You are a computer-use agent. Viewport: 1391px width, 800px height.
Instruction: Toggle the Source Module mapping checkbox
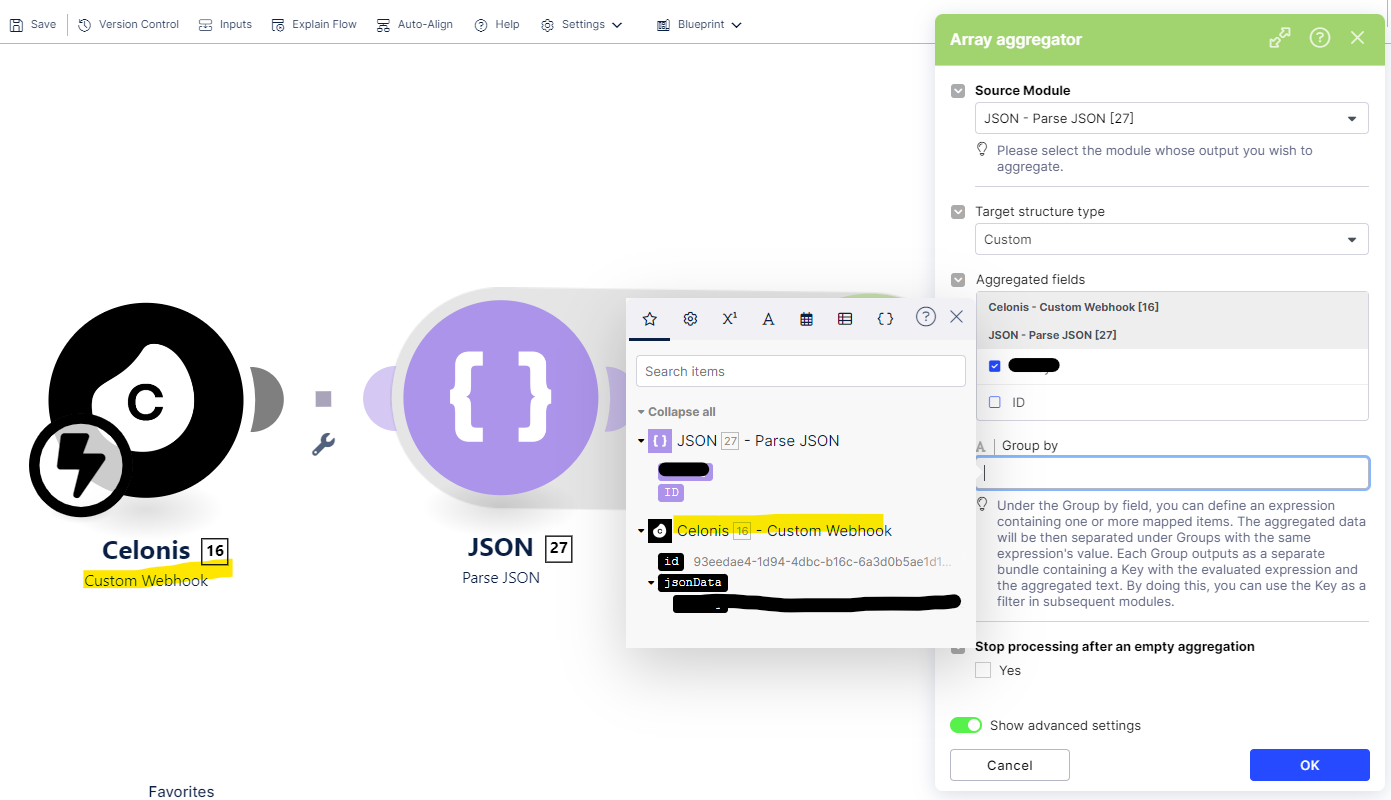pyautogui.click(x=958, y=90)
